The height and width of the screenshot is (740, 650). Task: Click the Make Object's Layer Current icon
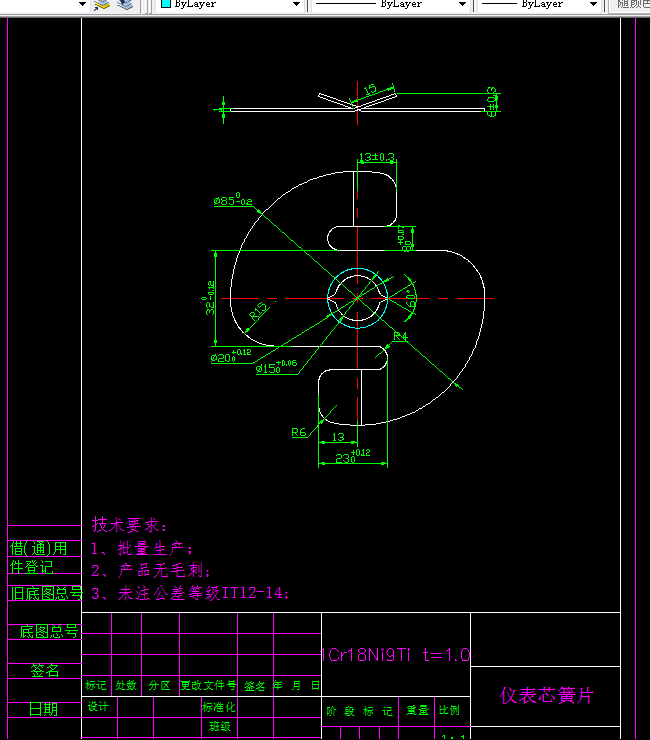point(101,5)
